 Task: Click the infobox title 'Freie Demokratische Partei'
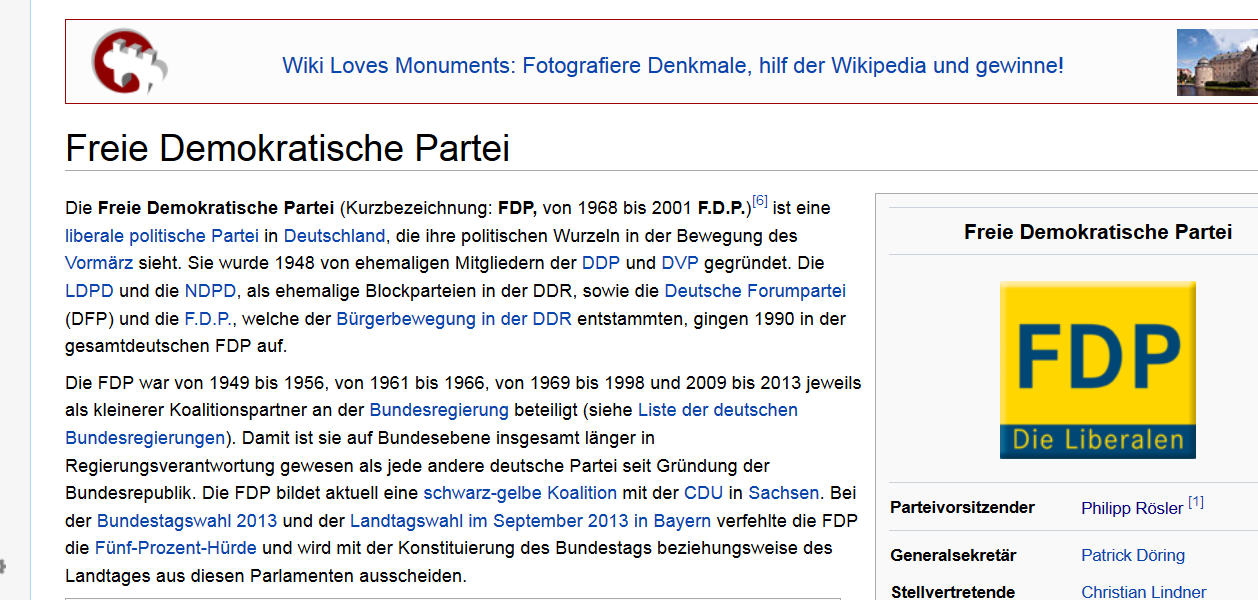1098,232
